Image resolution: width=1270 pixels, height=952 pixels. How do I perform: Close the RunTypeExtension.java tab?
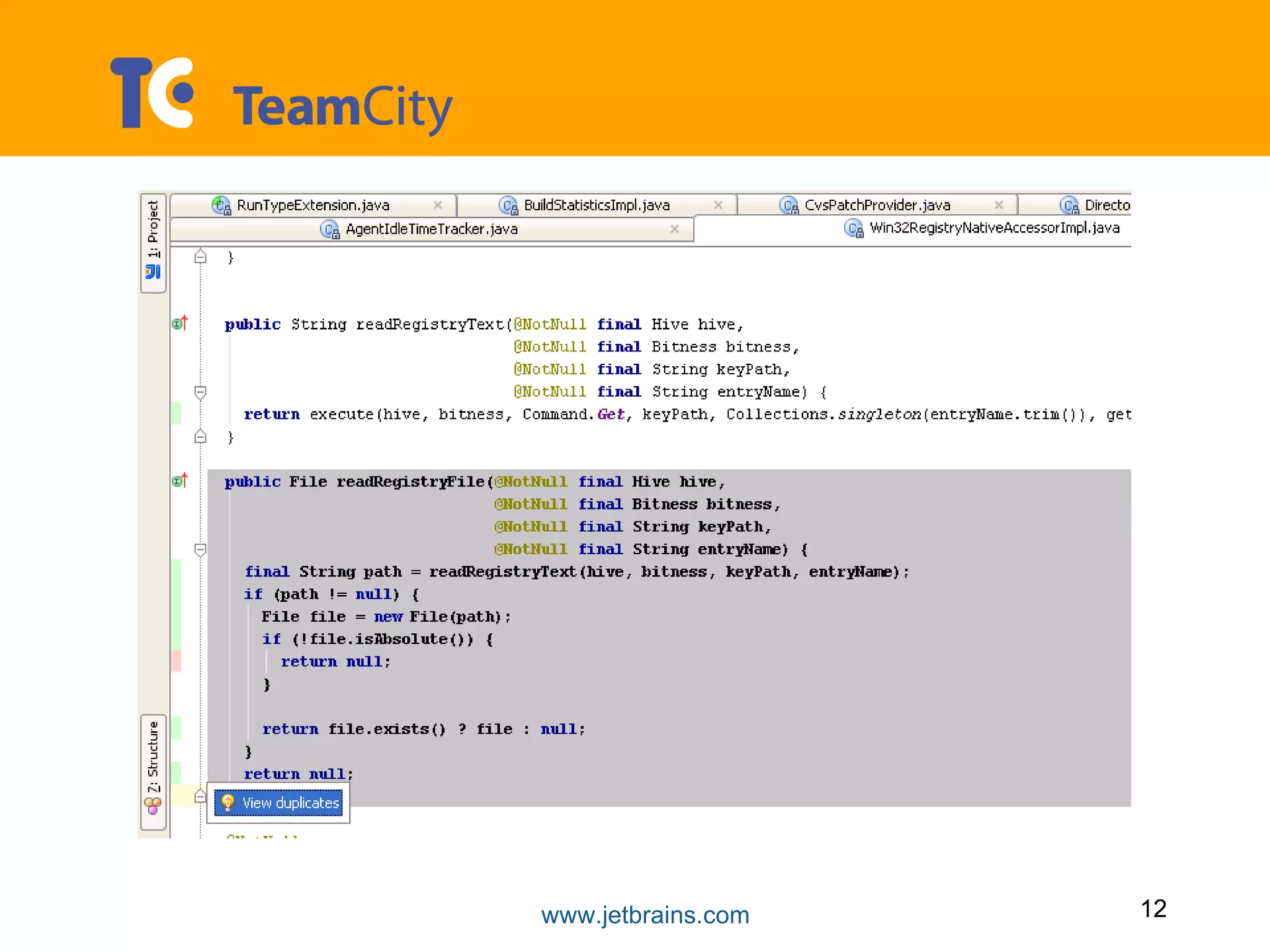point(438,205)
